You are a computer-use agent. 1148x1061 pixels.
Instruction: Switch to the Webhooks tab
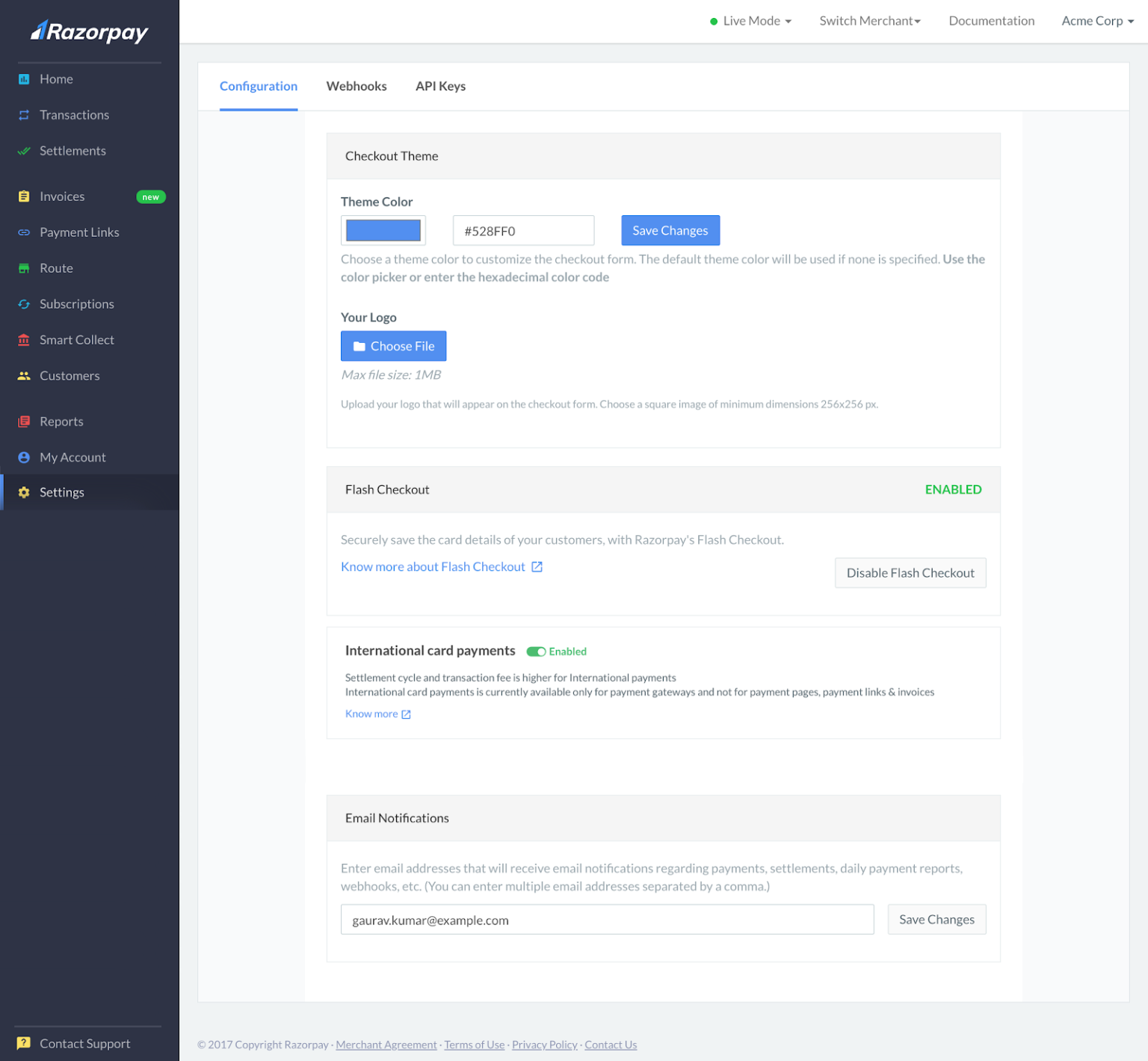pos(357,86)
